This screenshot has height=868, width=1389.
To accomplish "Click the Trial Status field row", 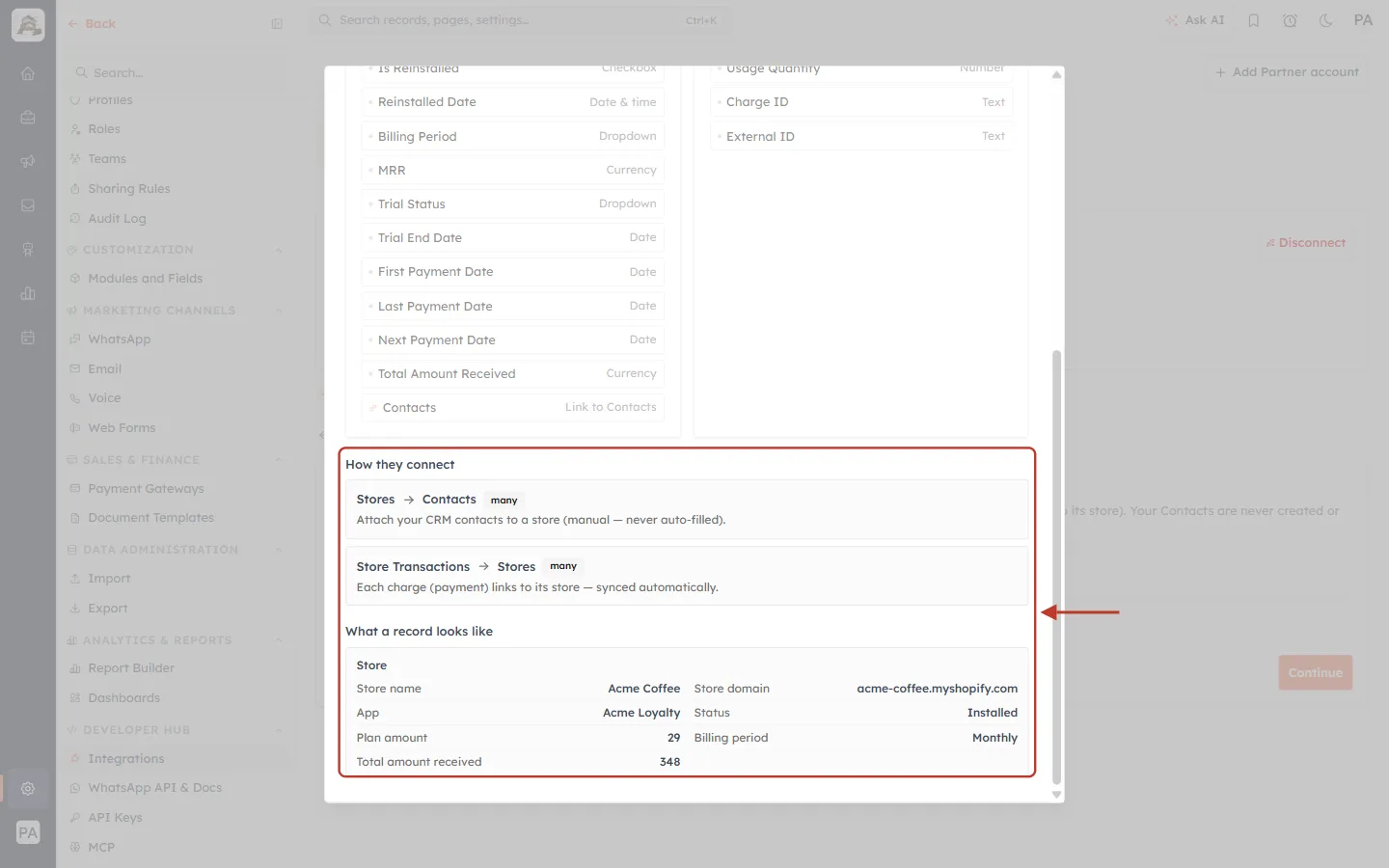I will click(x=513, y=204).
